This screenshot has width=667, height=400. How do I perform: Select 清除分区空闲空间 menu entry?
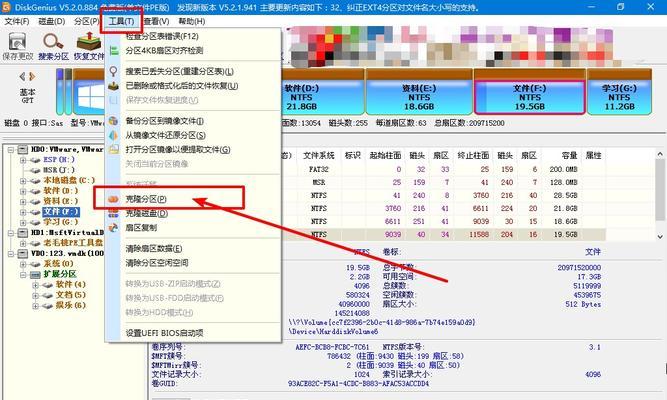157,263
